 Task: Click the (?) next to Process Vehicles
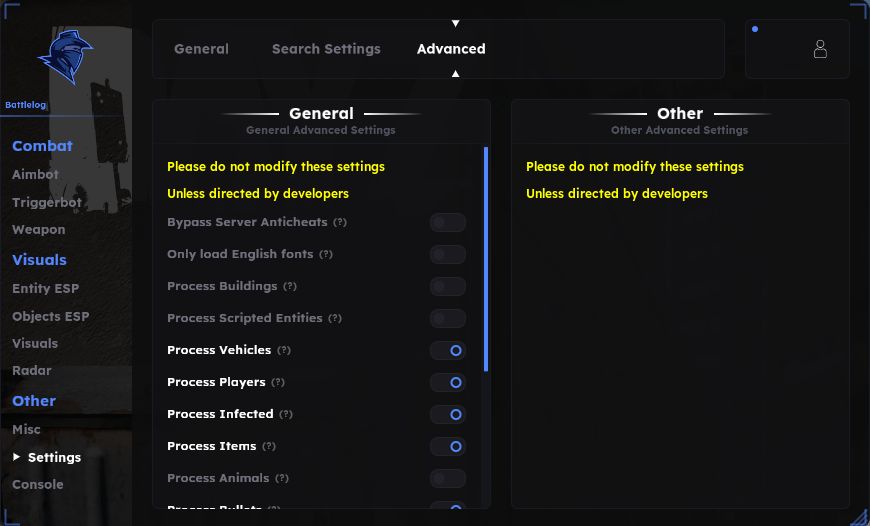[x=284, y=350]
